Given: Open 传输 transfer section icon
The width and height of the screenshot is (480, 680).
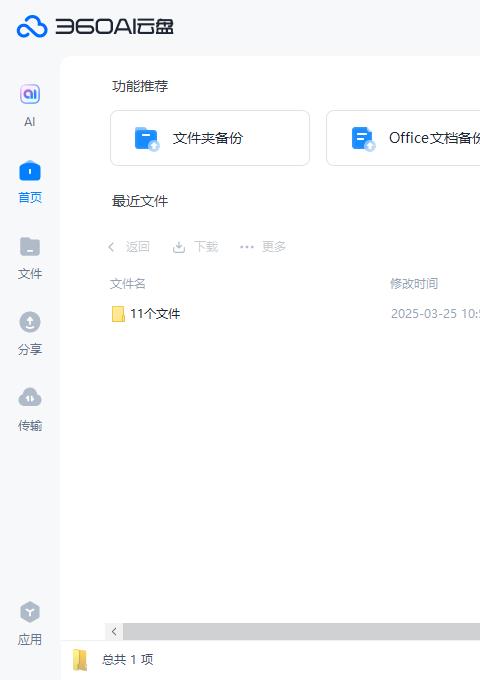Looking at the screenshot, I should [30, 397].
